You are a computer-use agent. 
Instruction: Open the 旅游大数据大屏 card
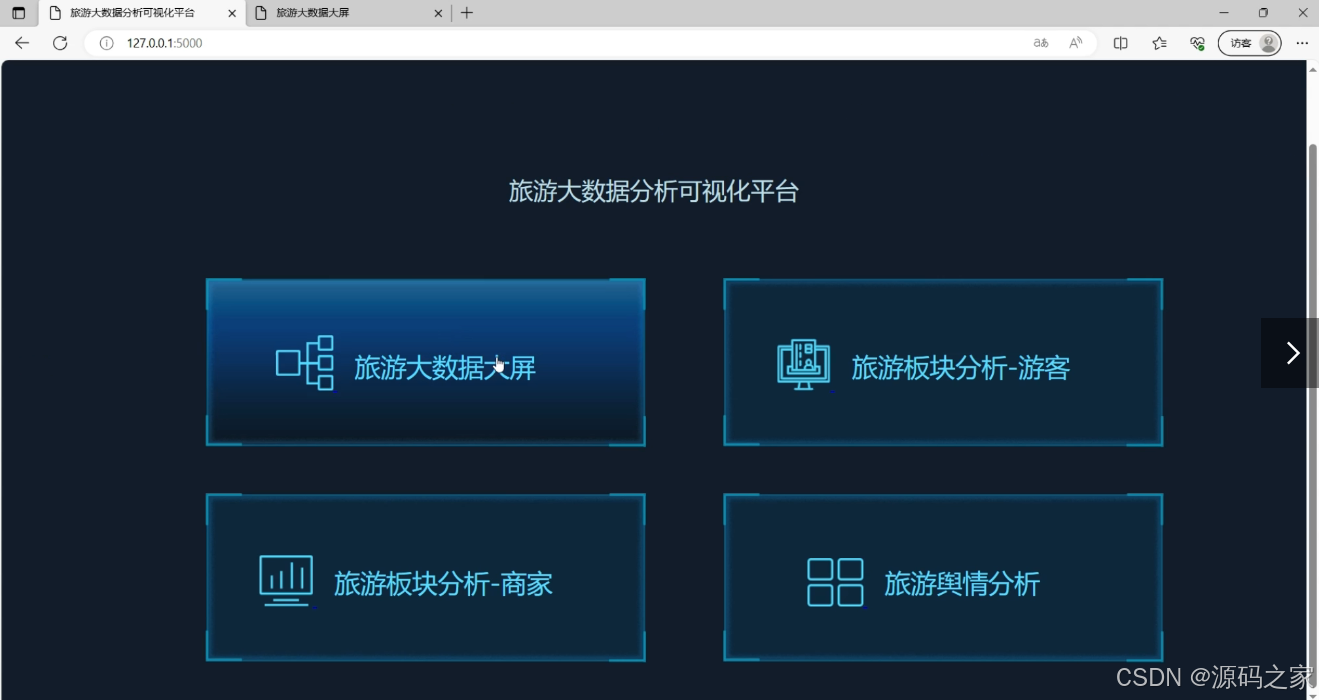(x=425, y=362)
